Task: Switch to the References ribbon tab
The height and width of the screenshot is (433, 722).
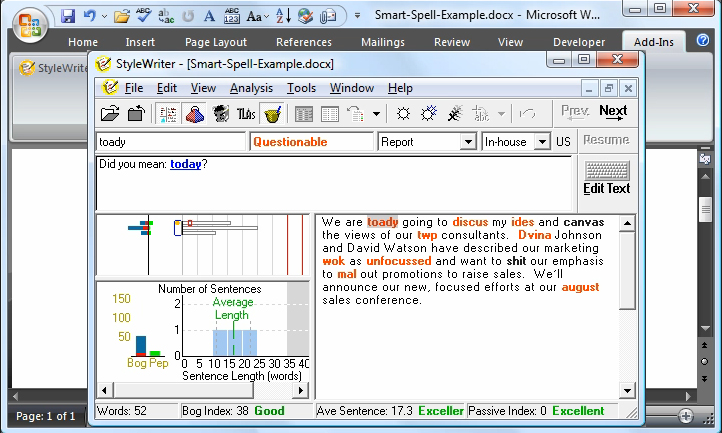Action: coord(304,42)
